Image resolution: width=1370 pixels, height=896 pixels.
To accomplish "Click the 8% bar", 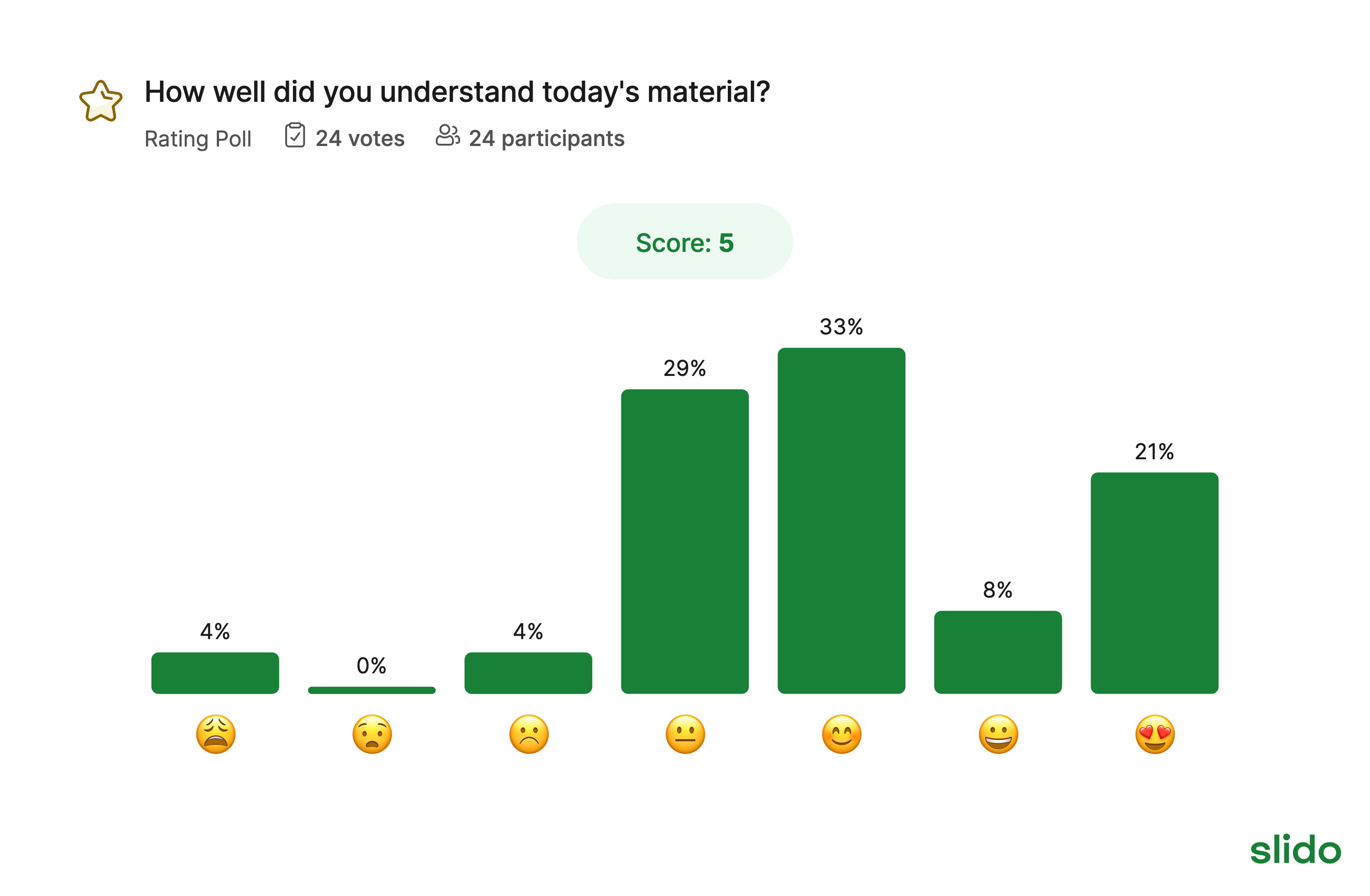I will click(x=998, y=652).
